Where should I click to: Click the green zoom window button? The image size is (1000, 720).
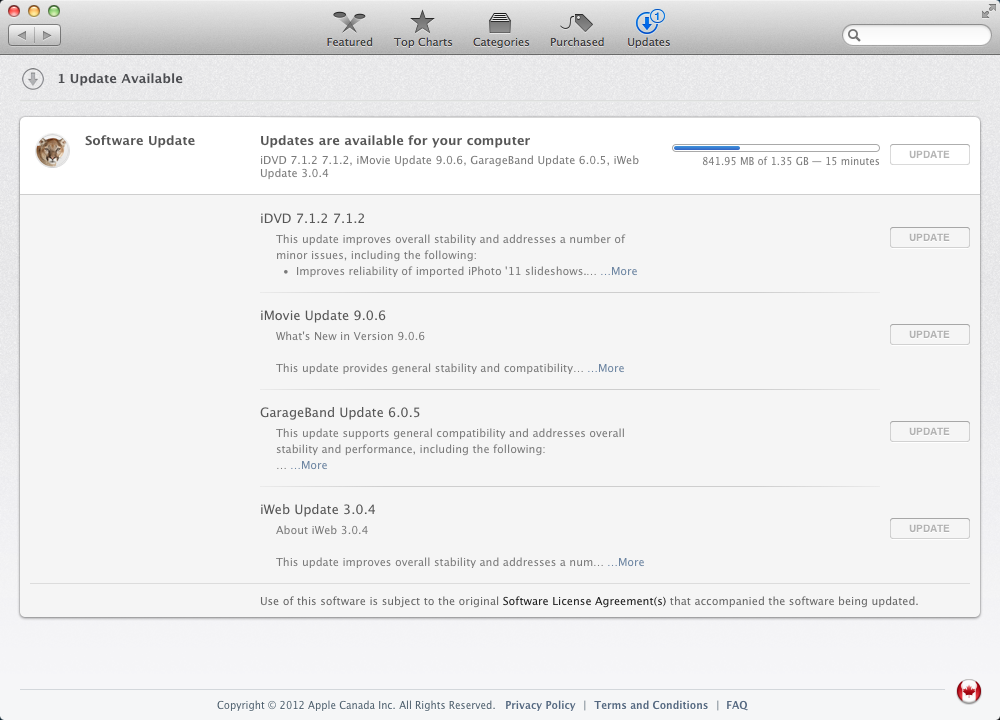point(54,11)
